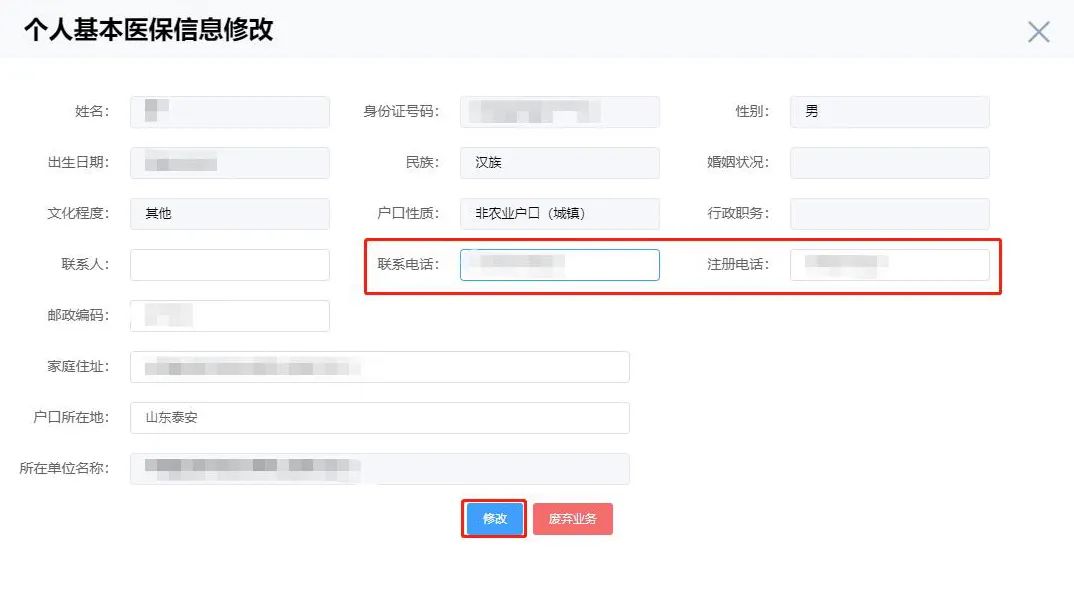This screenshot has width=1074, height=602.
Task: Click the 文化程度 field showing 其他
Action: pos(230,214)
